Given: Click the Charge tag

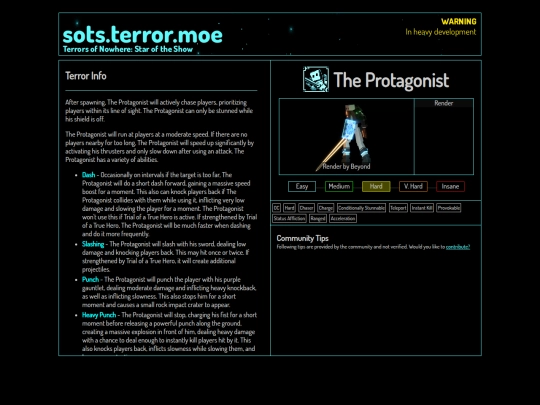Looking at the screenshot, I should point(325,208).
